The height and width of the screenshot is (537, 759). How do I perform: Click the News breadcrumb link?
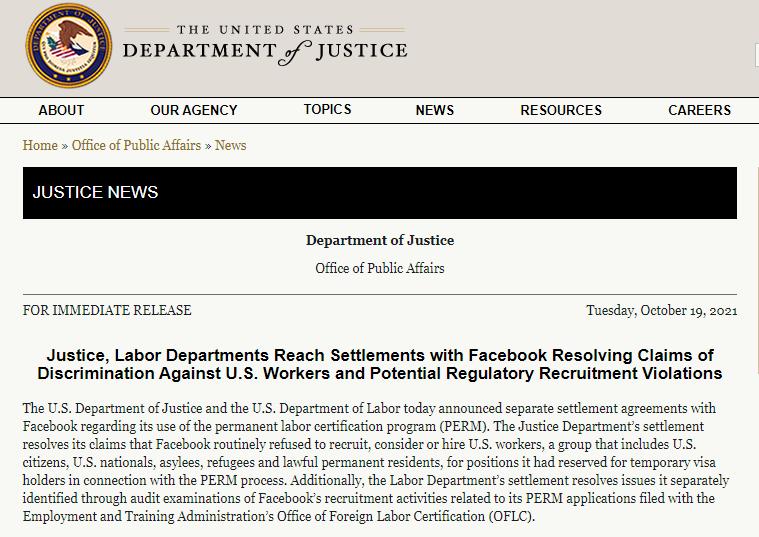230,145
